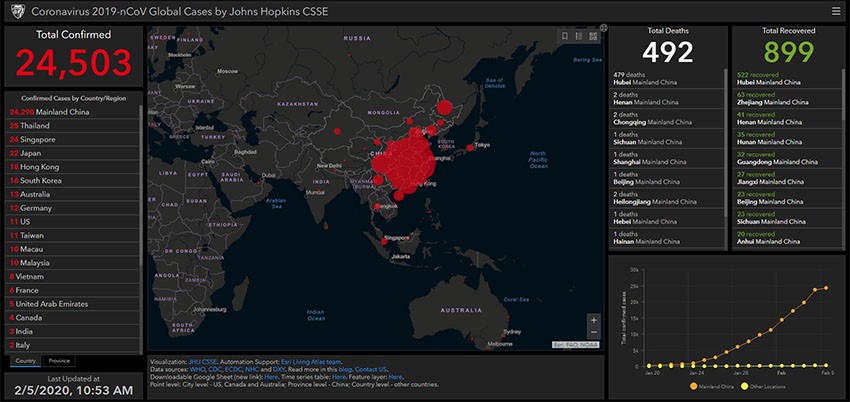Image resolution: width=850 pixels, height=402 pixels.
Task: Open the basemap gallery grid icon
Action: (x=593, y=36)
